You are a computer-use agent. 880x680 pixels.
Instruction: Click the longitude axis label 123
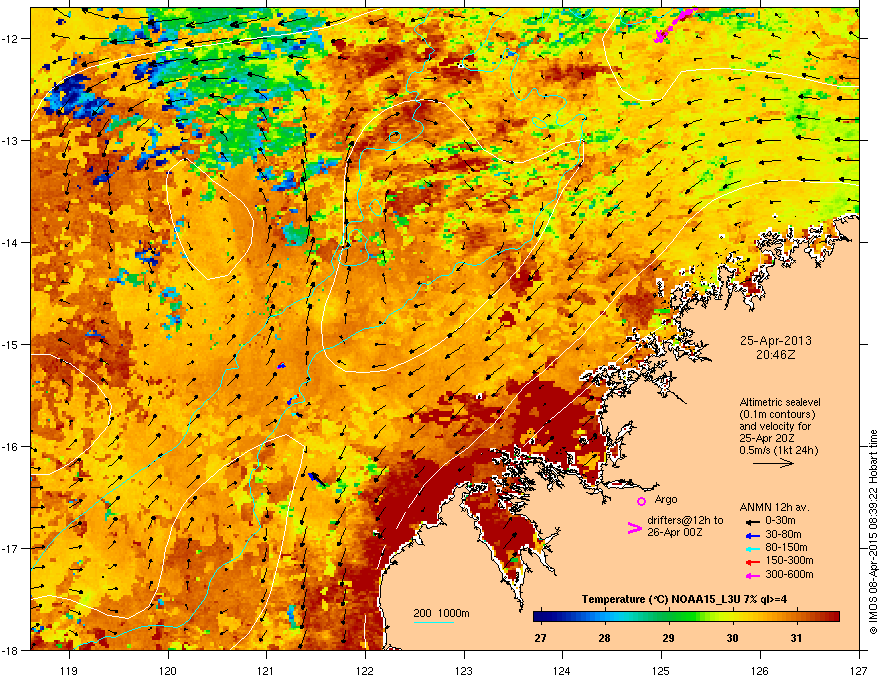point(464,670)
